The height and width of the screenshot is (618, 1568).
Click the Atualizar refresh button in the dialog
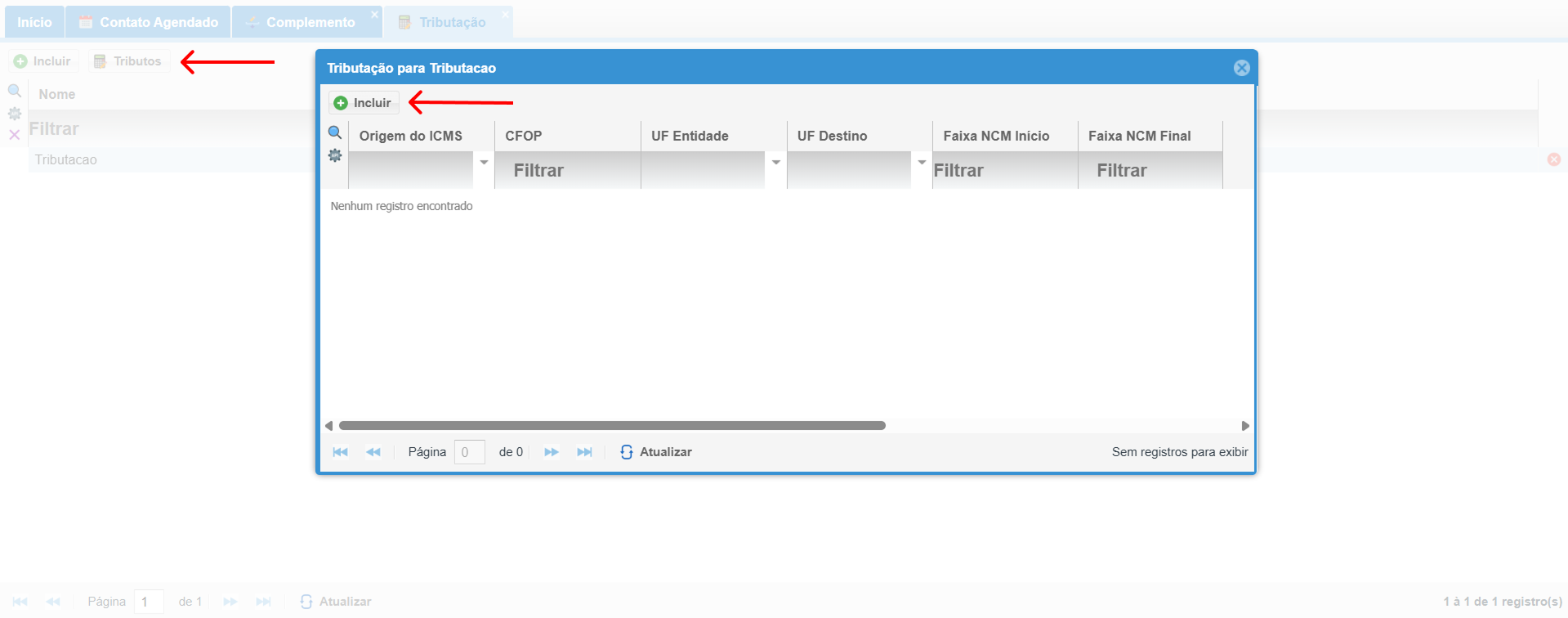(x=656, y=452)
